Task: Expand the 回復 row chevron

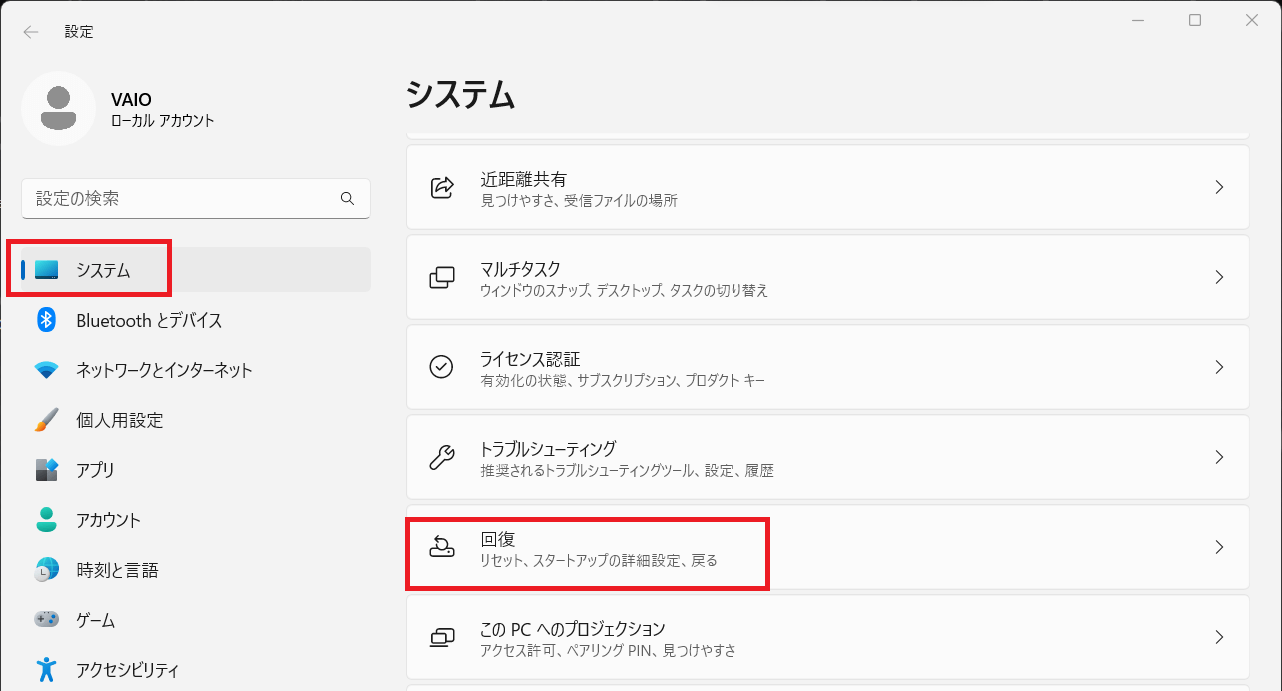Action: coord(1219,547)
